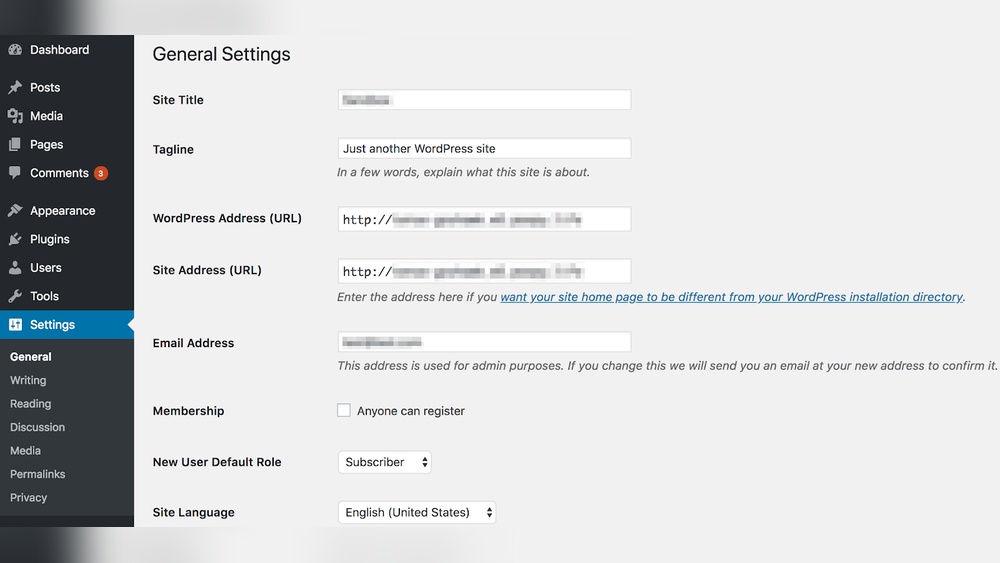Click the Site Language label
Image resolution: width=1000 pixels, height=563 pixels.
click(x=193, y=513)
